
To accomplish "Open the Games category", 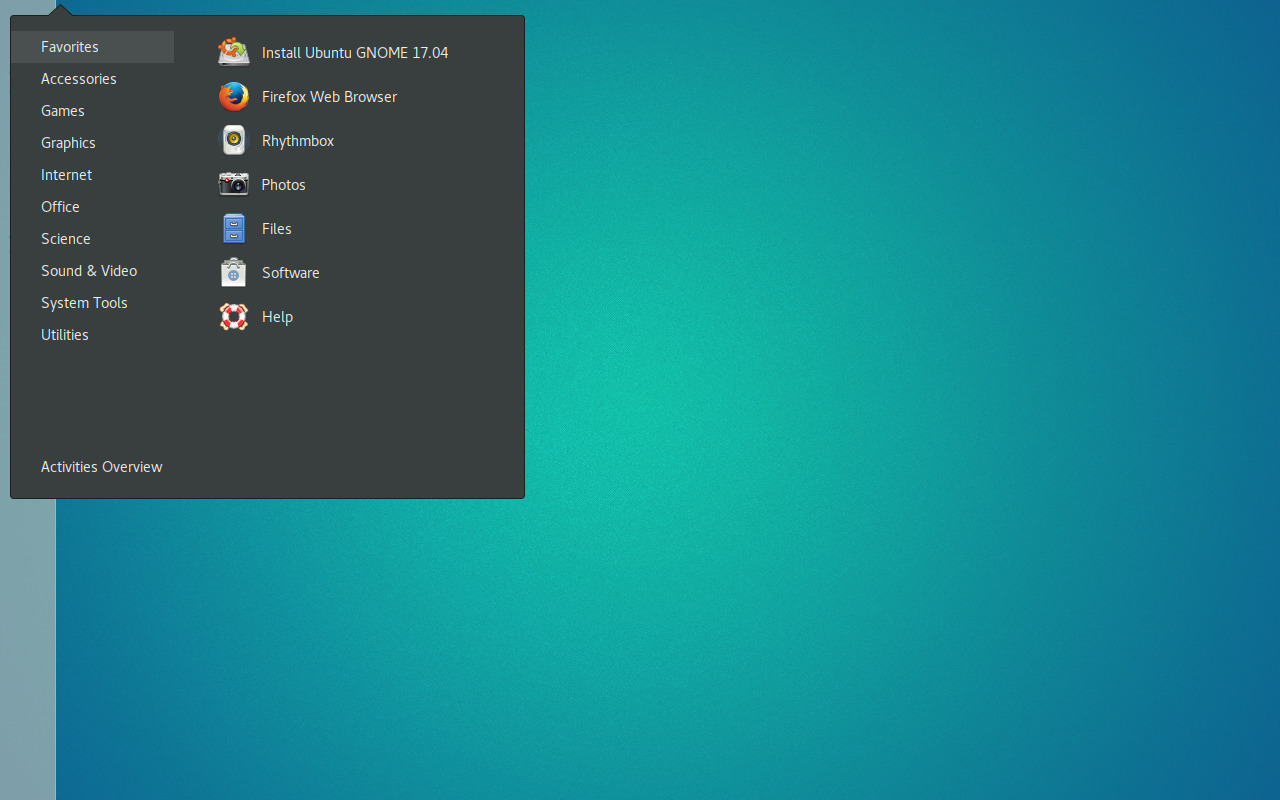I will [62, 110].
